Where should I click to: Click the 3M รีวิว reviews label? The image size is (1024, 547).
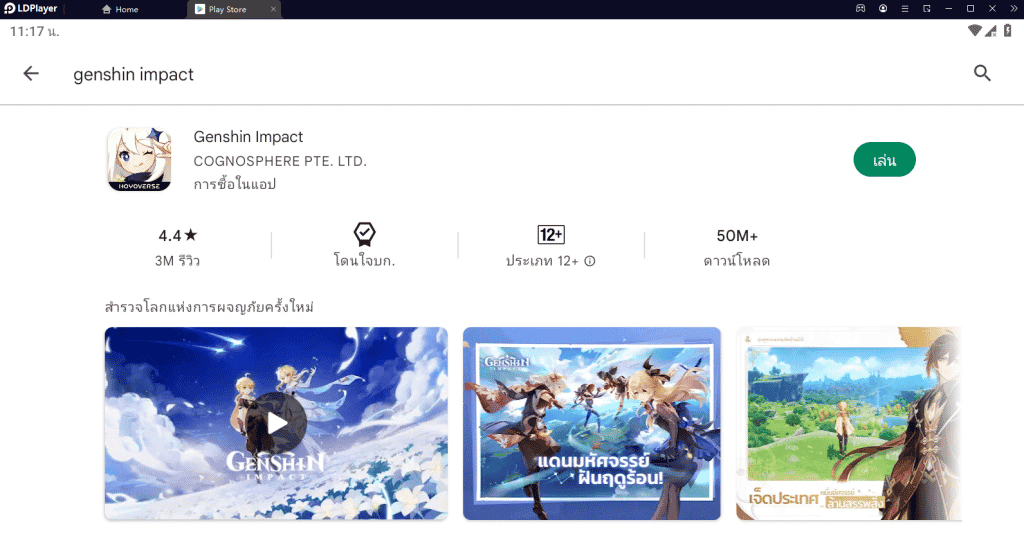[x=178, y=261]
